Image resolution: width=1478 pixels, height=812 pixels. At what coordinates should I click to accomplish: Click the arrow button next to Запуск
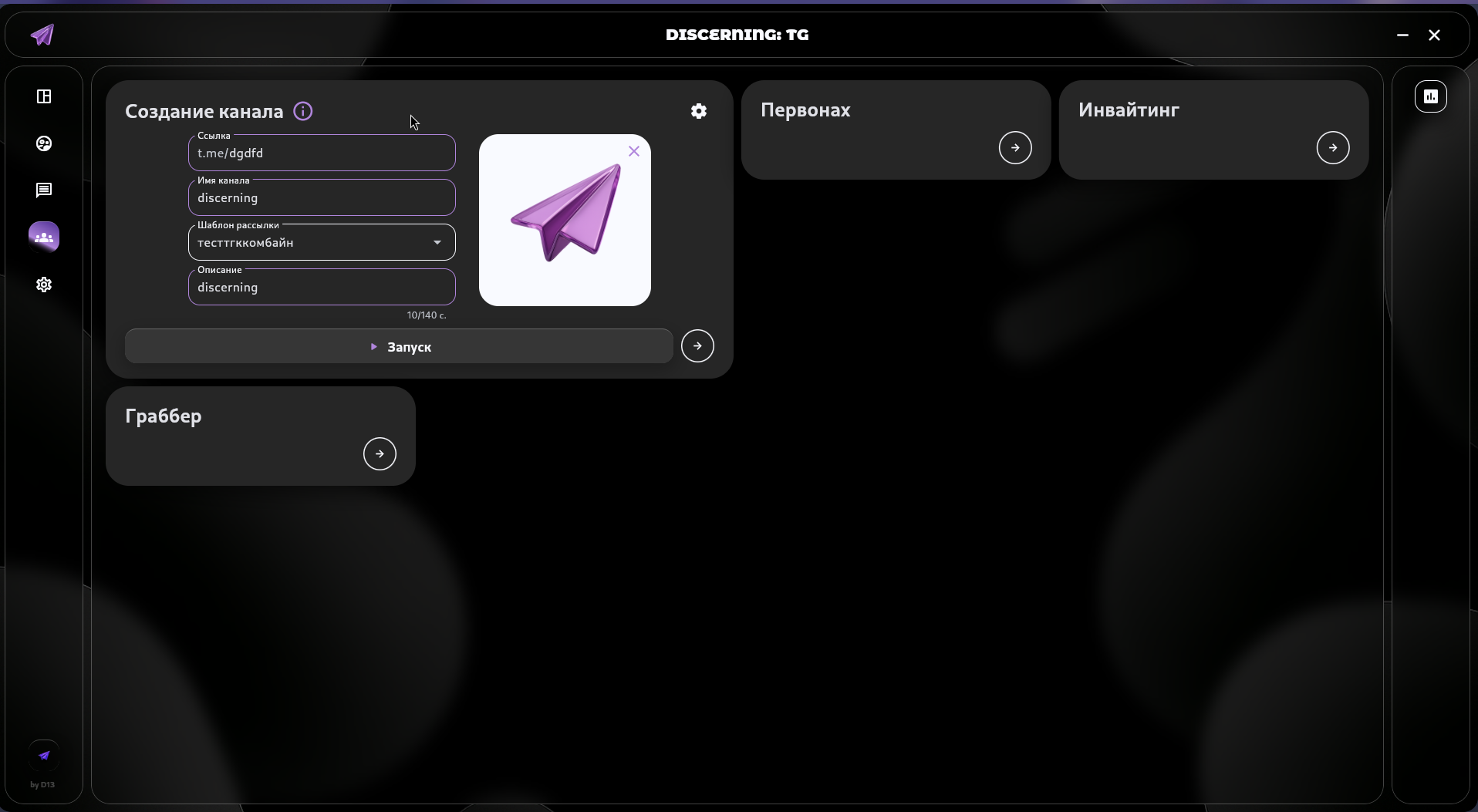click(x=697, y=346)
